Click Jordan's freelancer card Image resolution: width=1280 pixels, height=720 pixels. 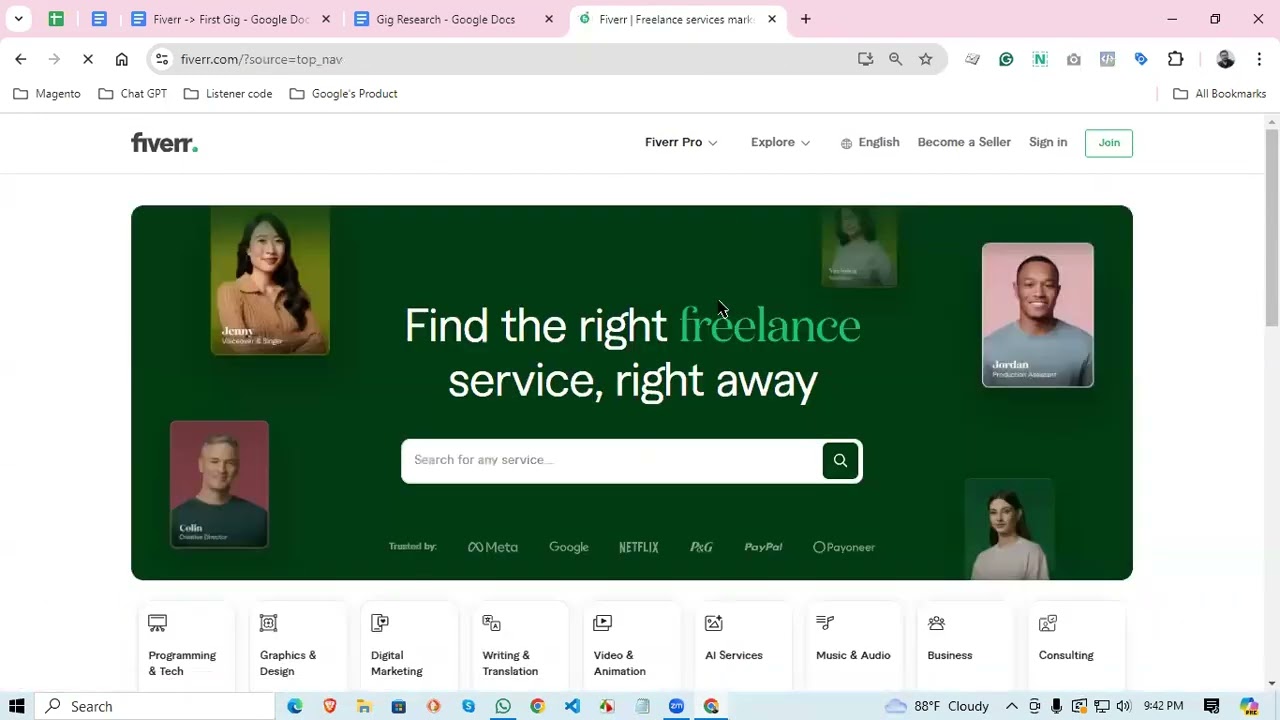(1038, 315)
